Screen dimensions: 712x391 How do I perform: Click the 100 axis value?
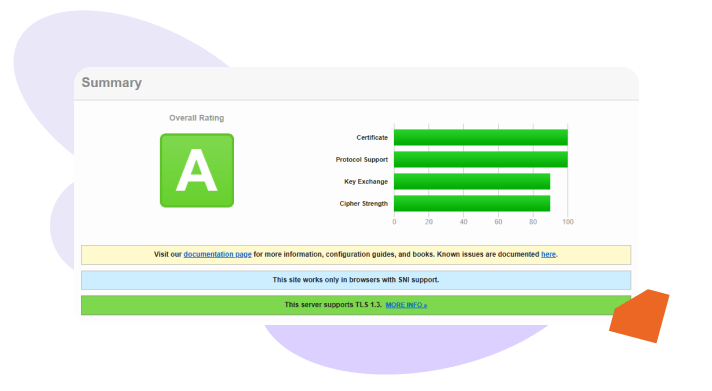tap(568, 222)
